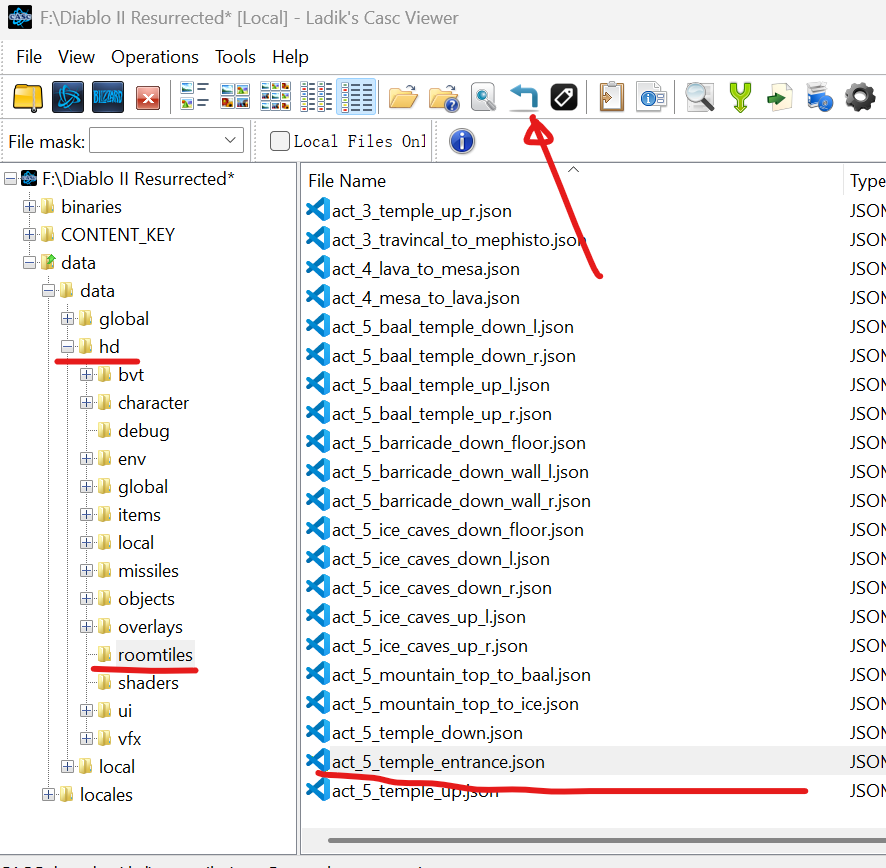Click the green arrow export document icon
This screenshot has width=886, height=868.
[780, 97]
